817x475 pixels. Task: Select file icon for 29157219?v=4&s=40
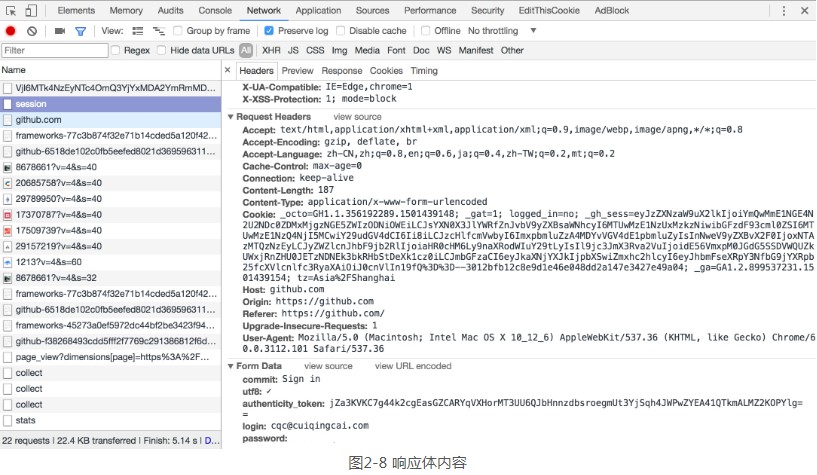[x=7, y=246]
